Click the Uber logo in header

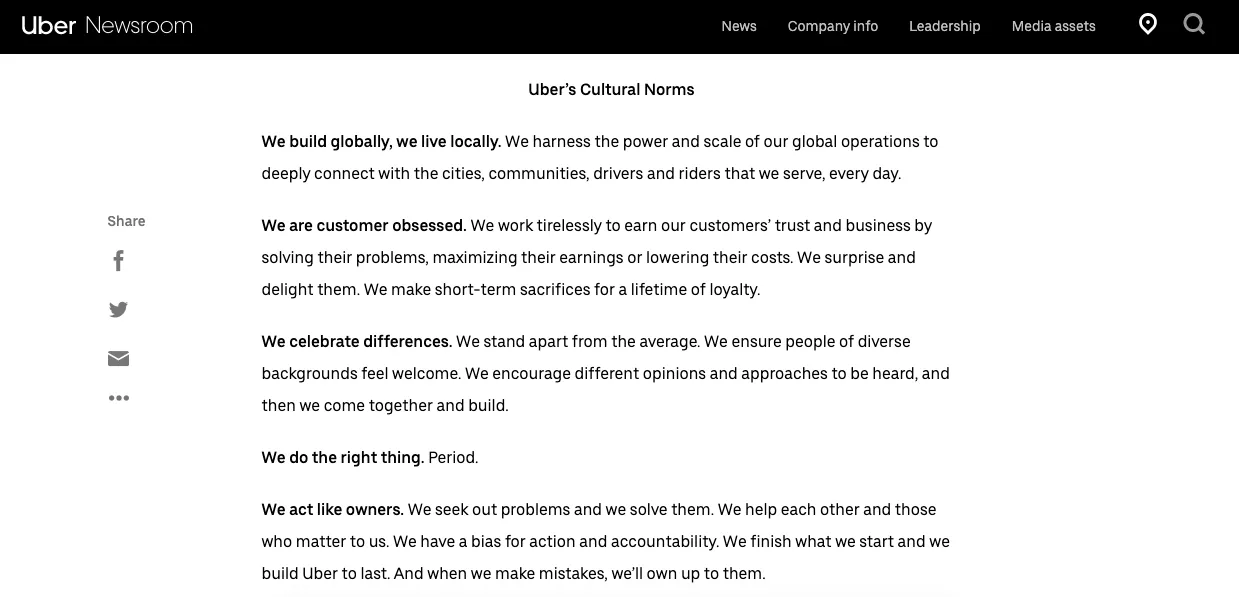coord(49,26)
